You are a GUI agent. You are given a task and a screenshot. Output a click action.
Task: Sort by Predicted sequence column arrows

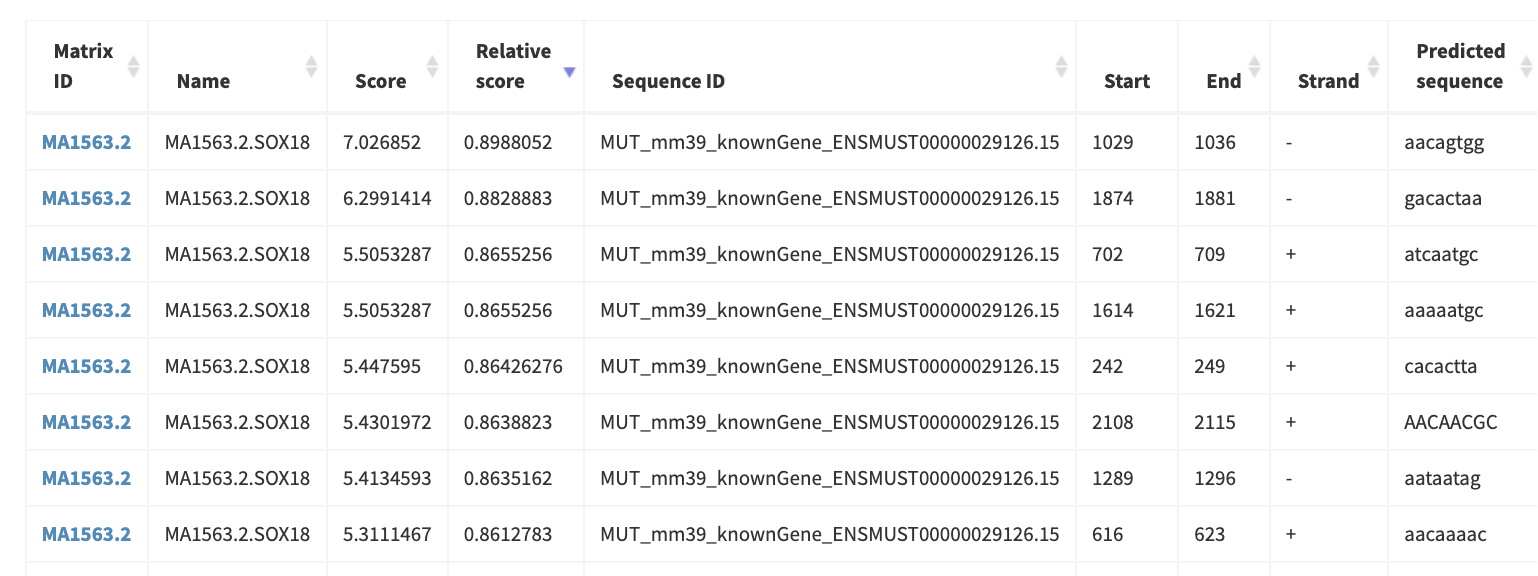point(1526,66)
